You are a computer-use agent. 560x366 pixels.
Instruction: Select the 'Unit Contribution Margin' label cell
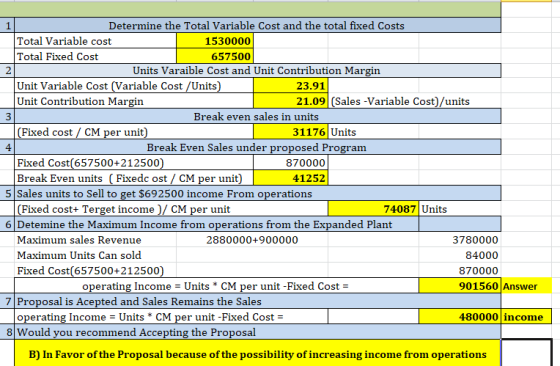(134, 101)
